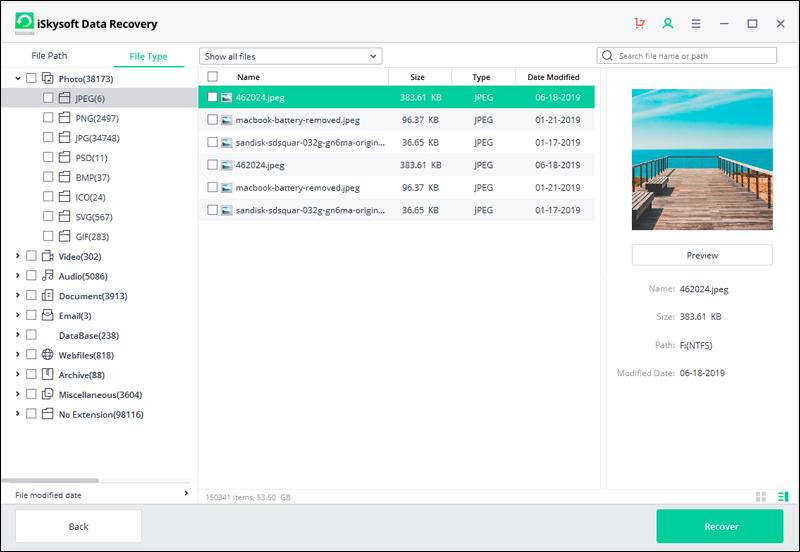Click the Audio music note icon
The height and width of the screenshot is (552, 800).
pyautogui.click(x=47, y=275)
